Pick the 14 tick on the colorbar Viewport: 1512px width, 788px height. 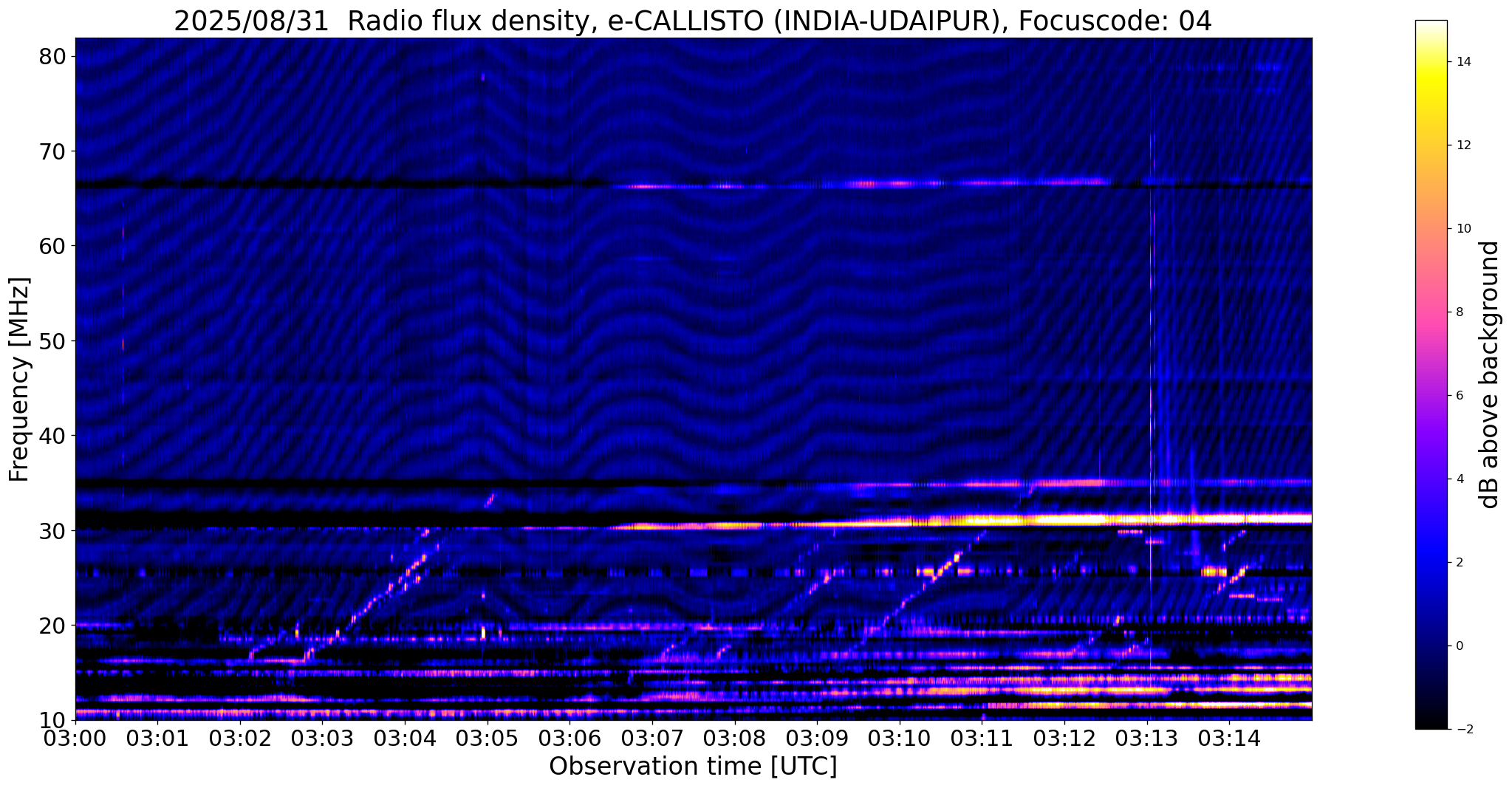pyautogui.click(x=1463, y=62)
